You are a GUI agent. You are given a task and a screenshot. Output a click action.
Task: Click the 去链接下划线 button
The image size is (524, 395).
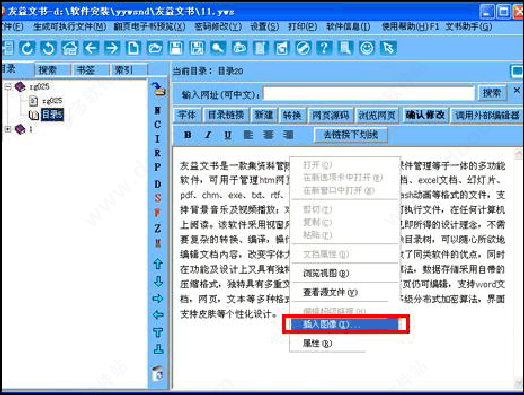(351, 135)
